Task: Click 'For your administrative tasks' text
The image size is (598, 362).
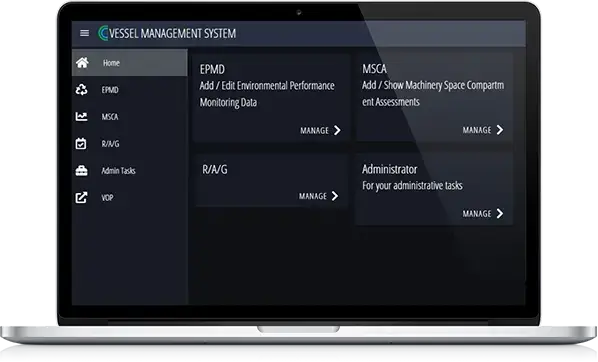Action: pyautogui.click(x=412, y=186)
